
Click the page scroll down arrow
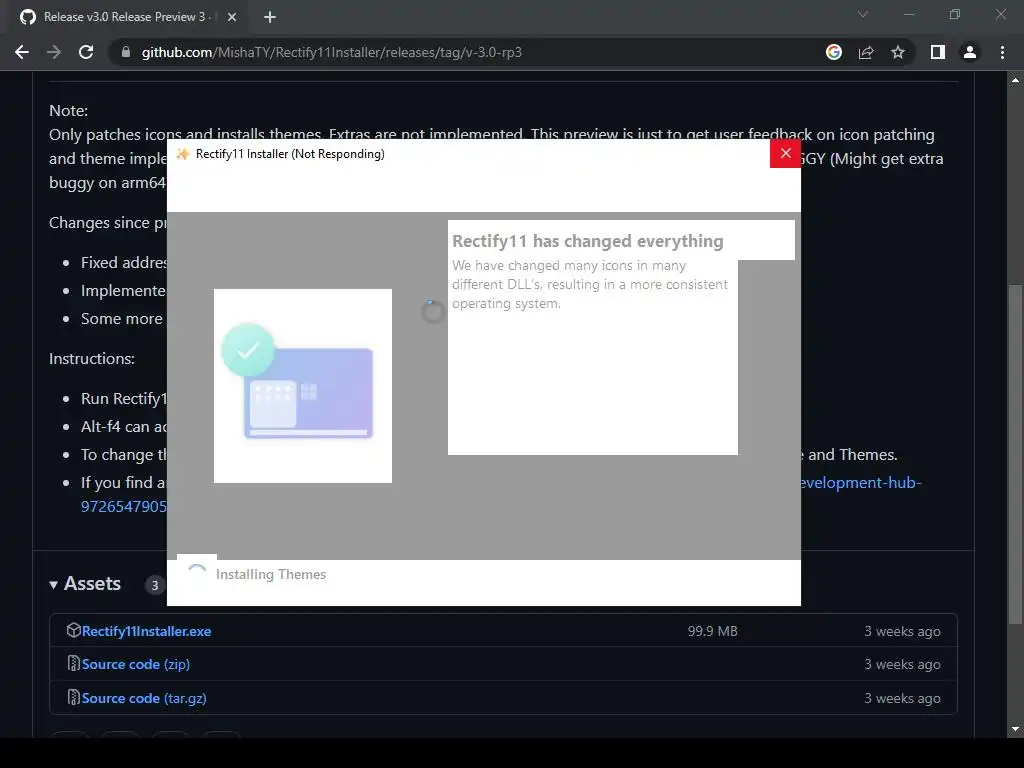click(x=1016, y=729)
